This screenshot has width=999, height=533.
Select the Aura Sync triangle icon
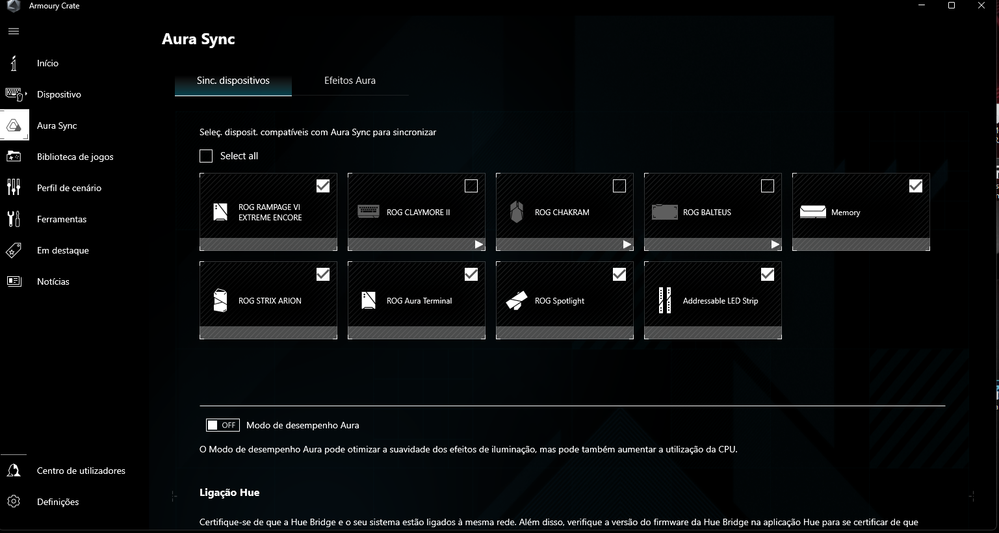tap(14, 125)
